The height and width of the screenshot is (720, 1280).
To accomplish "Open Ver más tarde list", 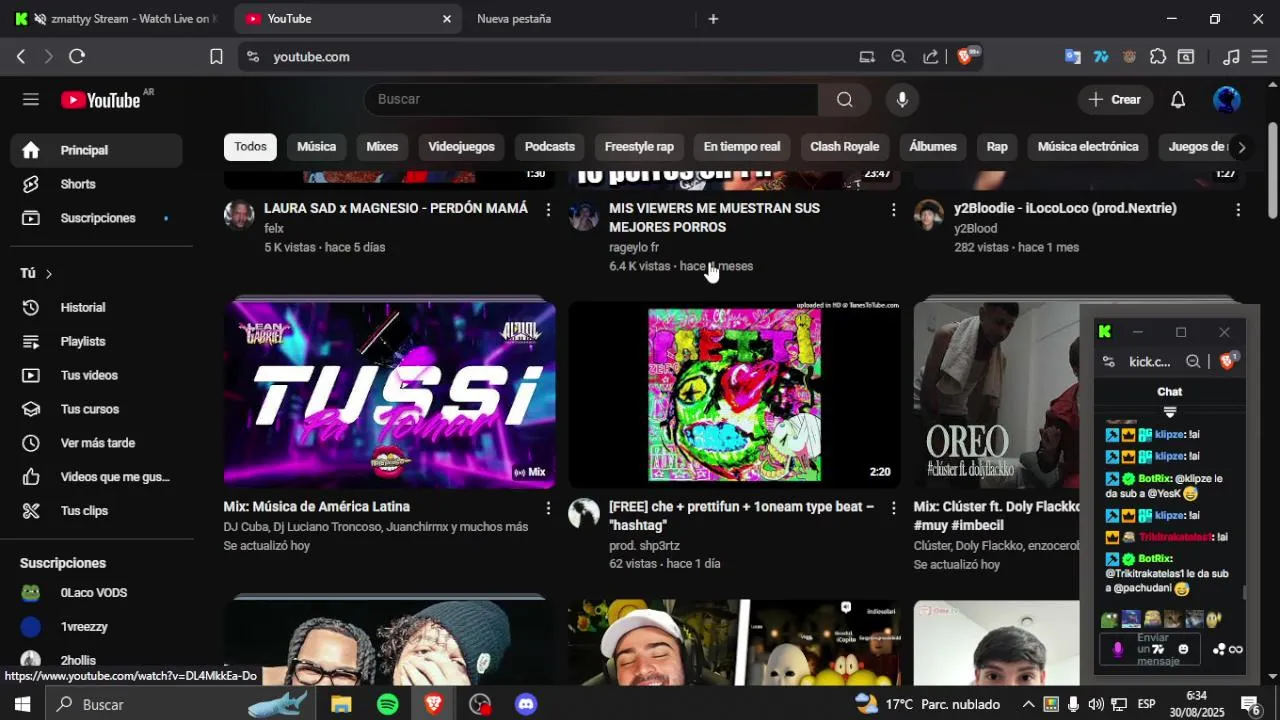I will coord(97,443).
